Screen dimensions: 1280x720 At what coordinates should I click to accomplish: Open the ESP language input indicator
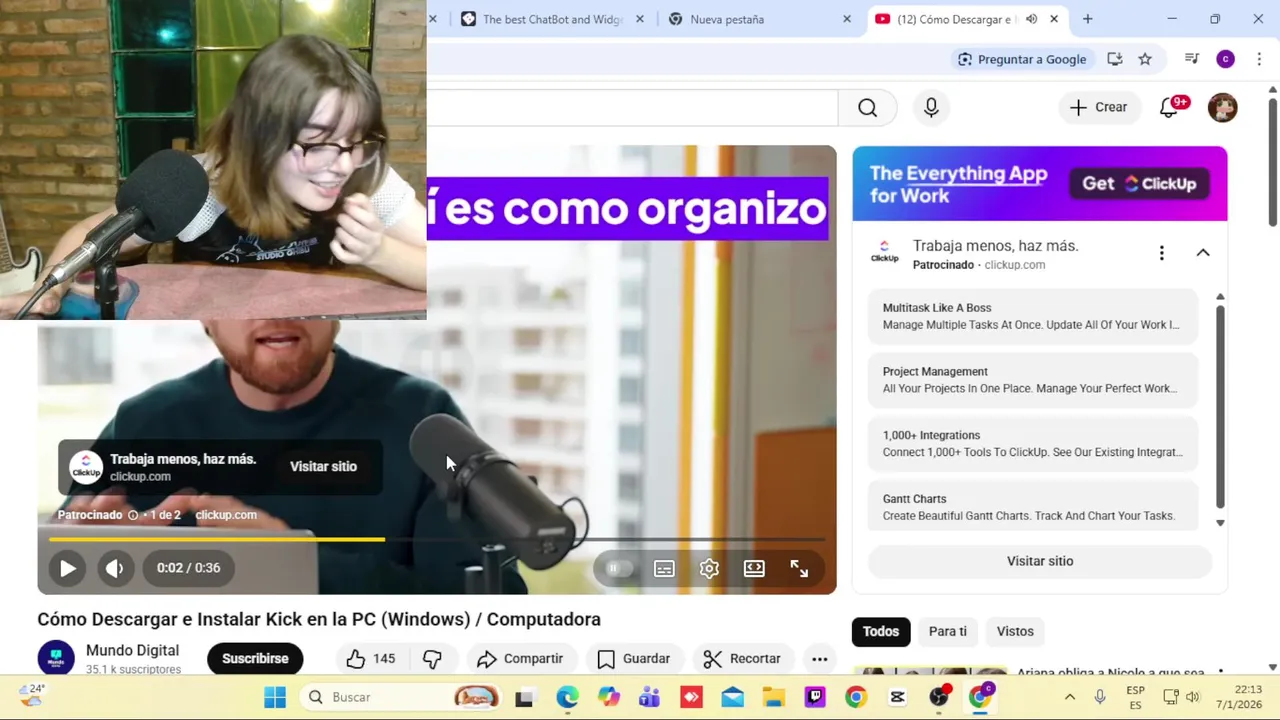[x=1136, y=697]
